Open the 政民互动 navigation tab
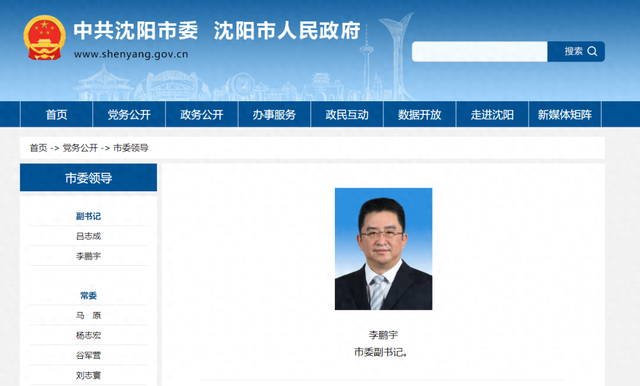Screen dimensions: 640x386 pyautogui.click(x=347, y=114)
